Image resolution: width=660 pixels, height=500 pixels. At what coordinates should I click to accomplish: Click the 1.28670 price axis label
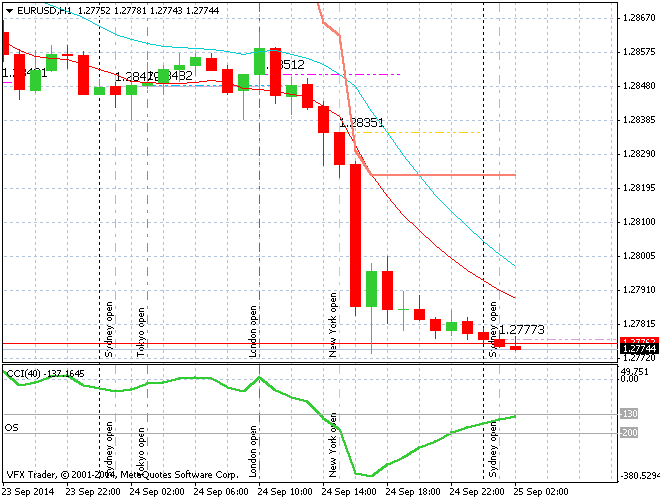tap(639, 18)
